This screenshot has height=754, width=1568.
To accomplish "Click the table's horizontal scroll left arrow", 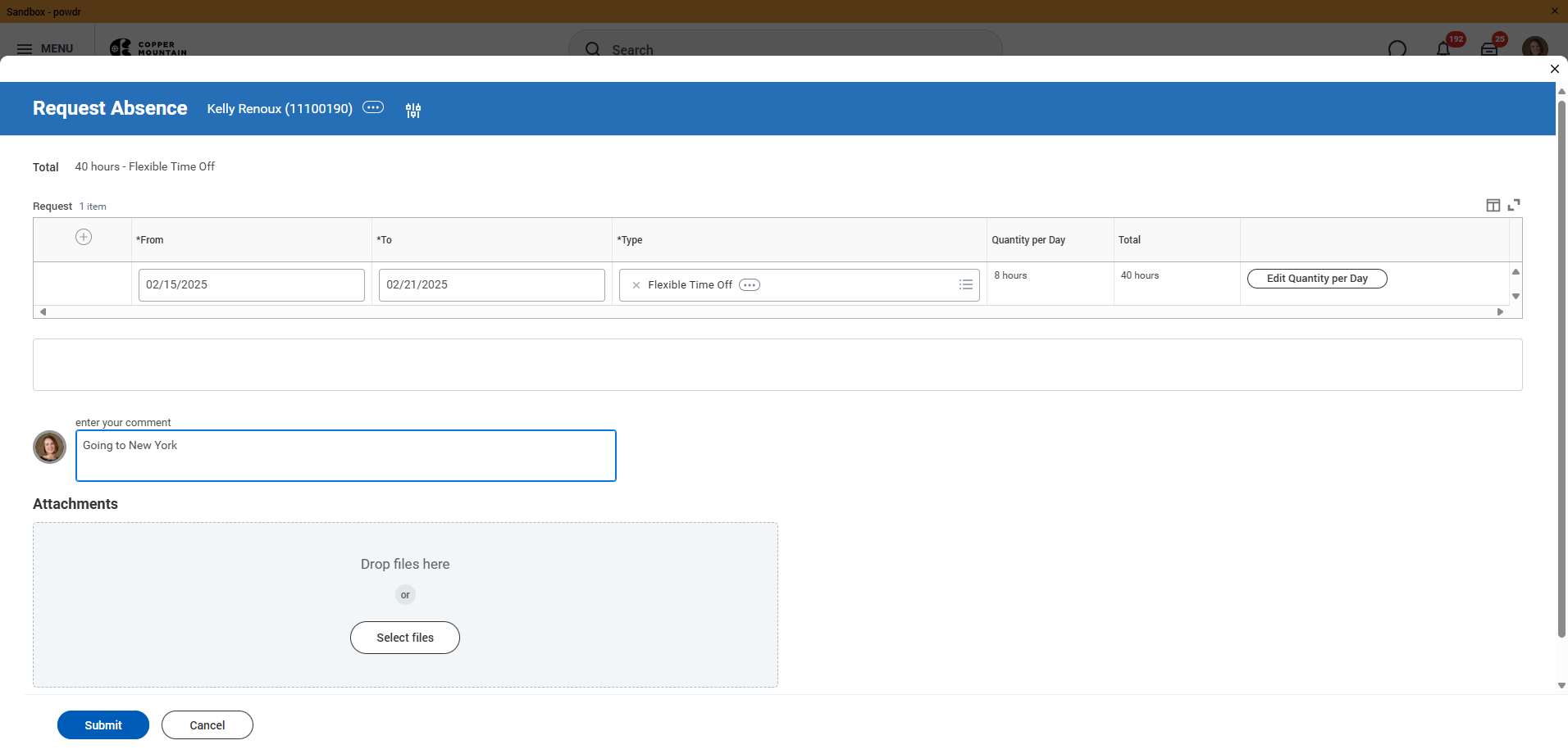I will (43, 311).
